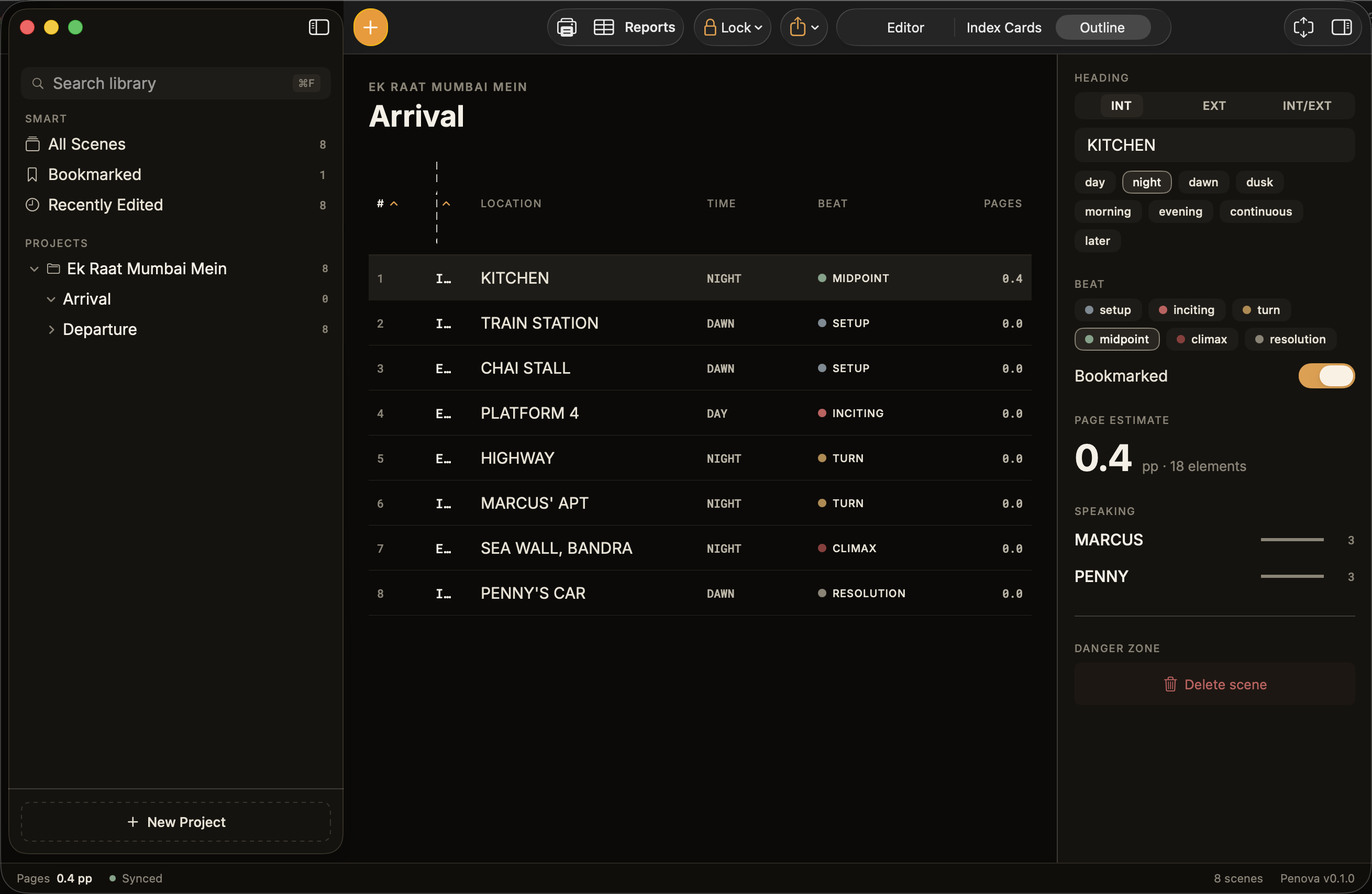Open All Scenes smart list

pos(176,144)
